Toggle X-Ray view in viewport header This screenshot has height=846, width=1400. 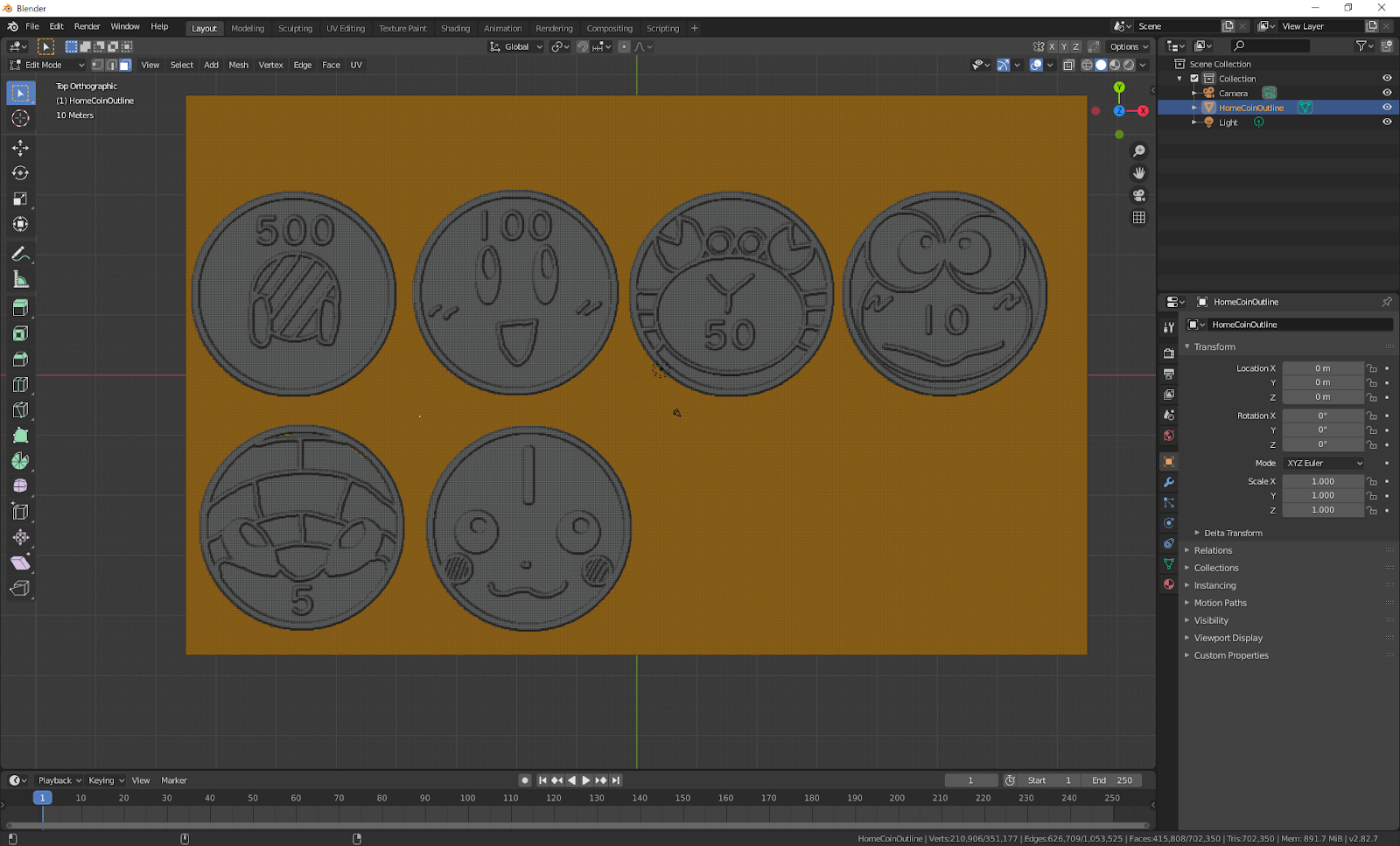(x=1068, y=65)
